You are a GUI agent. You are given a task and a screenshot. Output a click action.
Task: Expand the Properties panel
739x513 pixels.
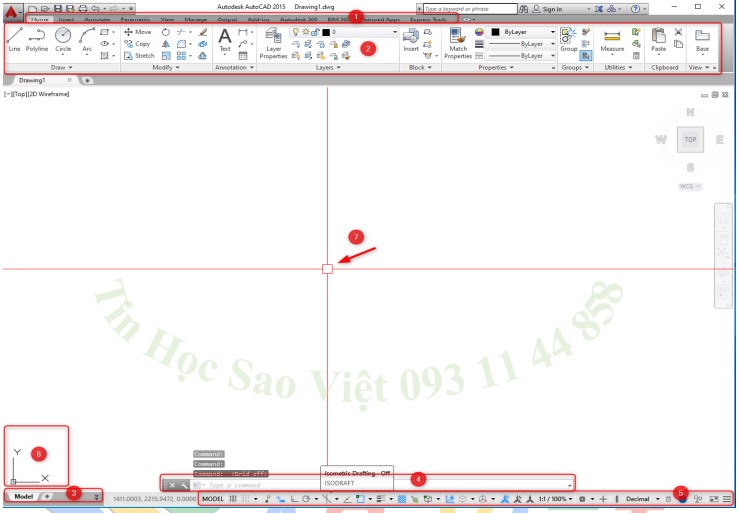click(496, 67)
